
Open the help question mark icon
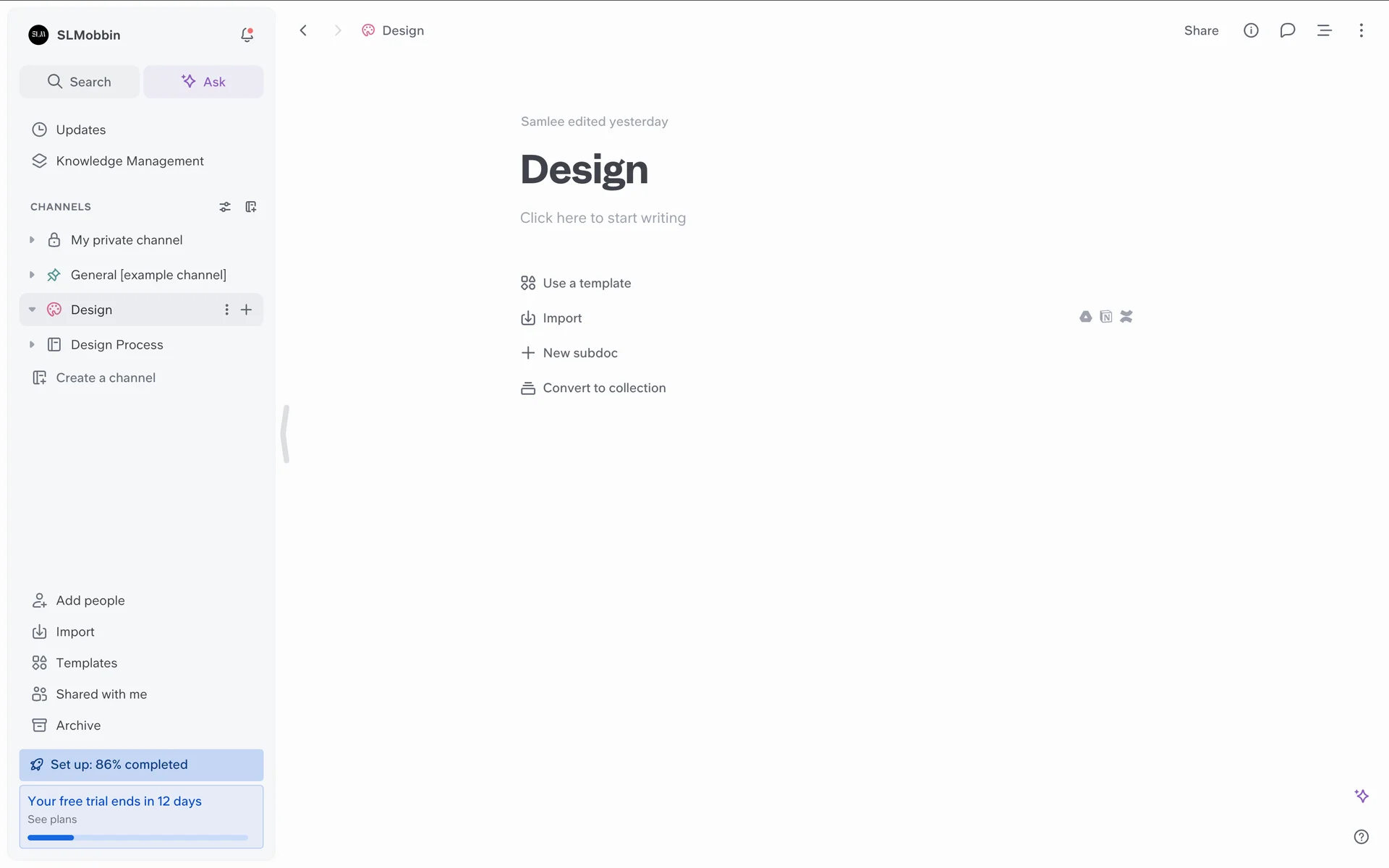click(1361, 837)
